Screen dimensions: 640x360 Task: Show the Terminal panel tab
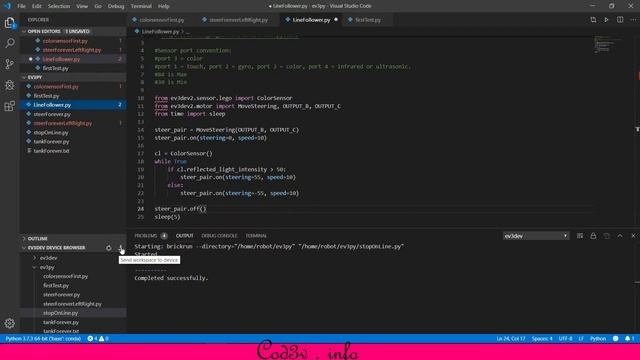[x=256, y=236]
